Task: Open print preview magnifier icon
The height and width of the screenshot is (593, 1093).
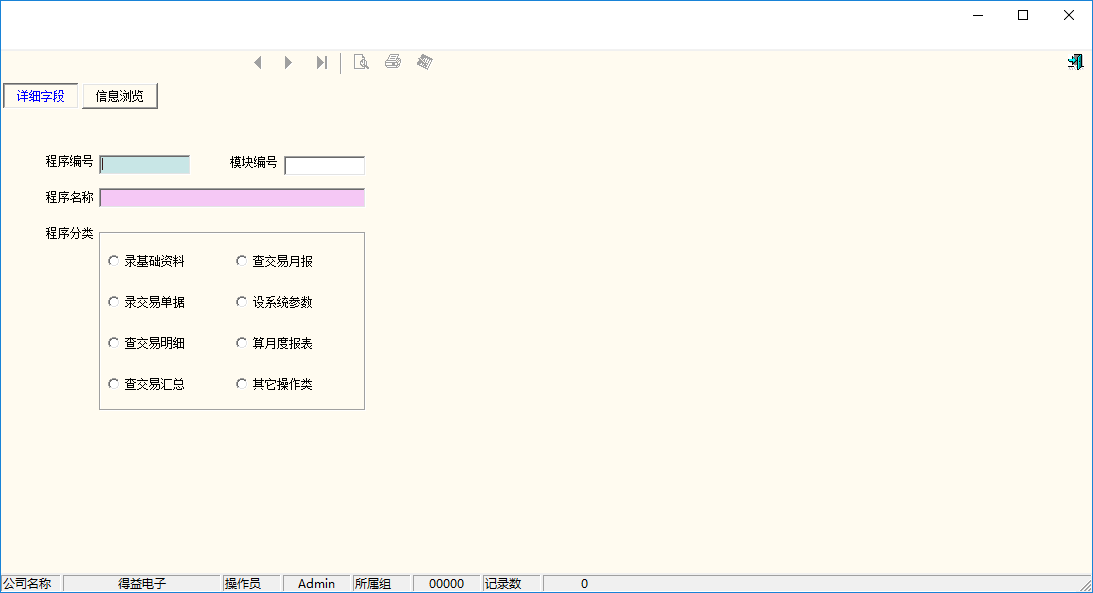Action: [361, 63]
